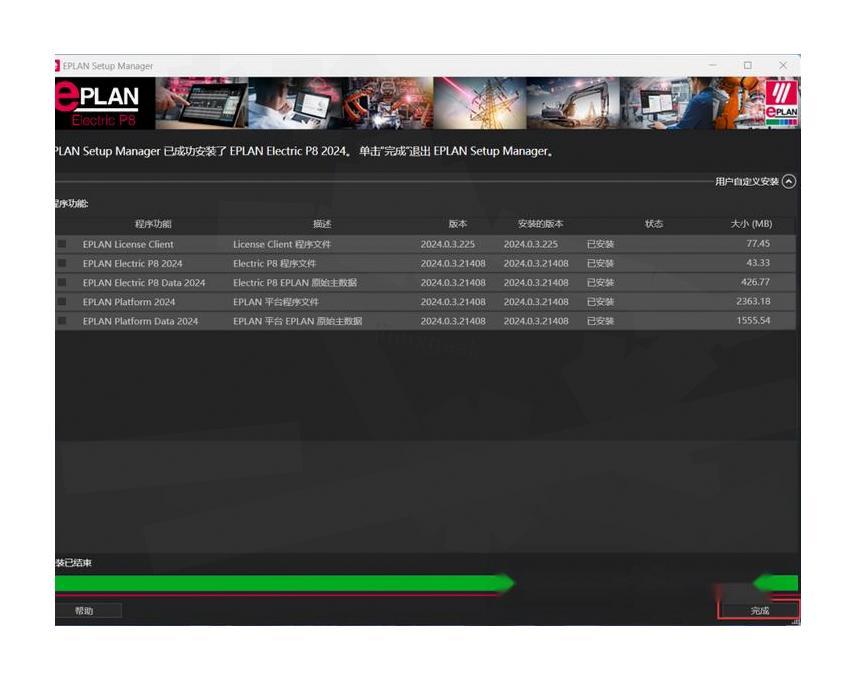Screen dimensions: 856x680
Task: Collapse the 用户自定义安装 chevron expander
Action: (x=789, y=181)
